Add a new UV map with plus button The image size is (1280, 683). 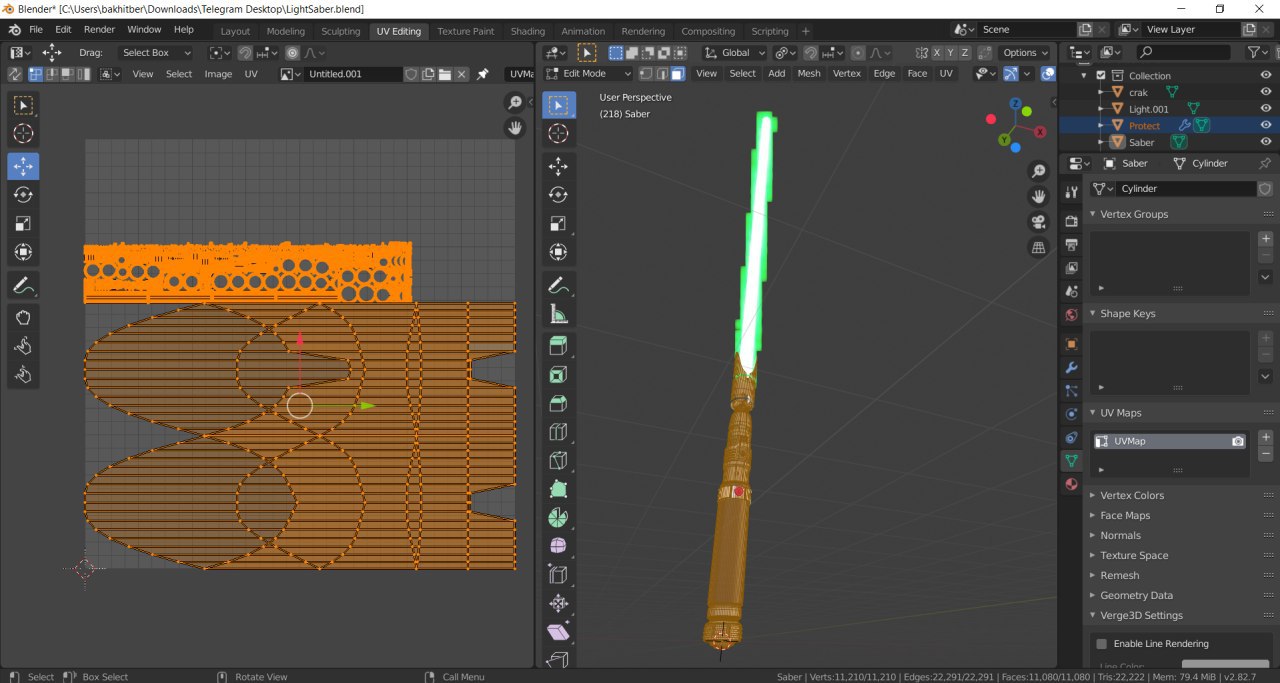pos(1265,437)
